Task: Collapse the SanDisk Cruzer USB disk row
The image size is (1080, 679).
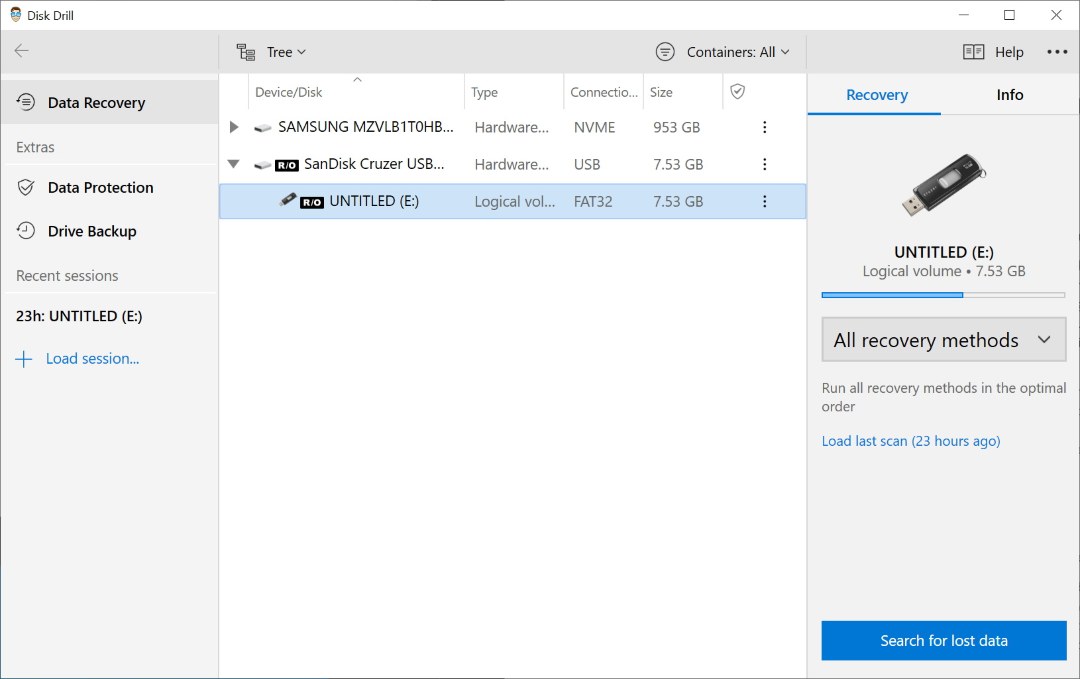Action: click(x=233, y=164)
